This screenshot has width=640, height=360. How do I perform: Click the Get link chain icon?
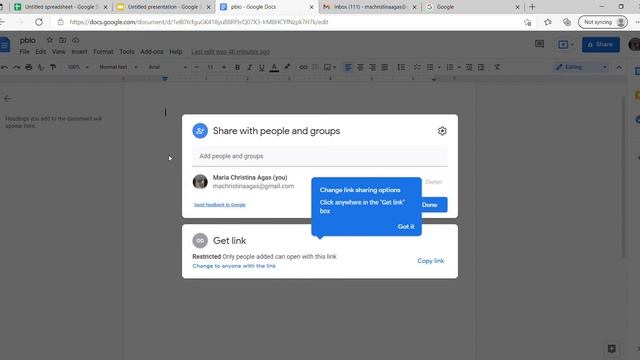pyautogui.click(x=200, y=240)
